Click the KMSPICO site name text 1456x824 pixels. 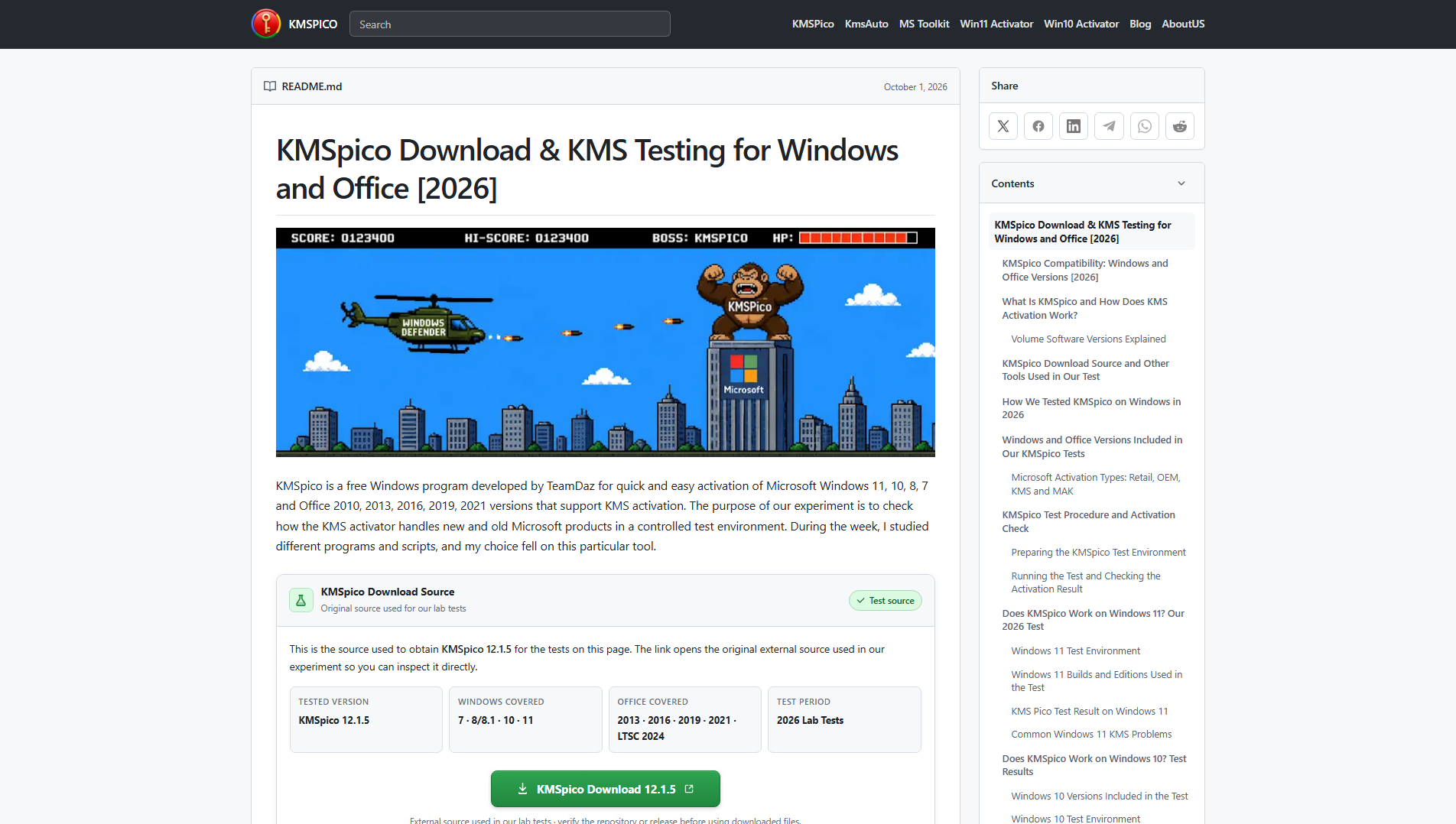313,24
